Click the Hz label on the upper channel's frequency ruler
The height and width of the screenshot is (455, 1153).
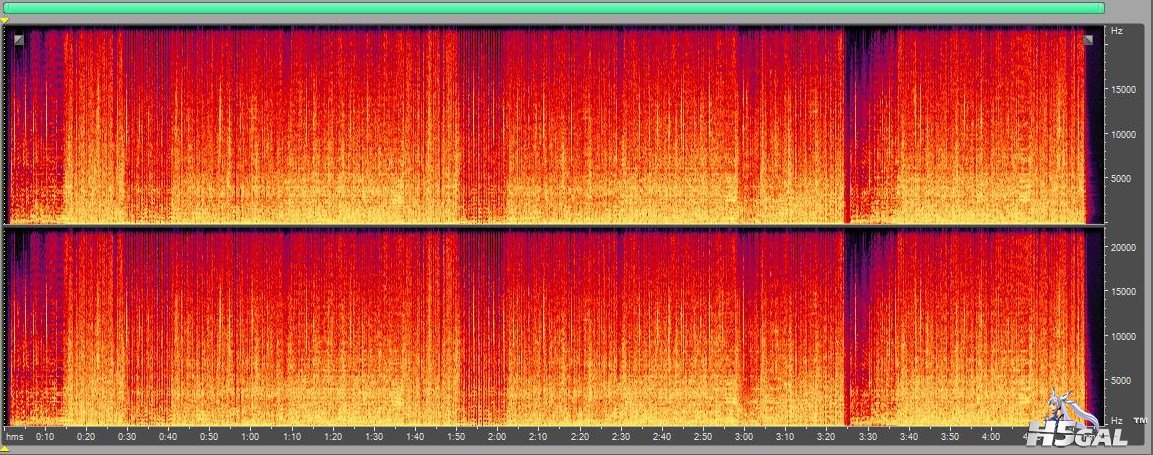coord(1116,31)
